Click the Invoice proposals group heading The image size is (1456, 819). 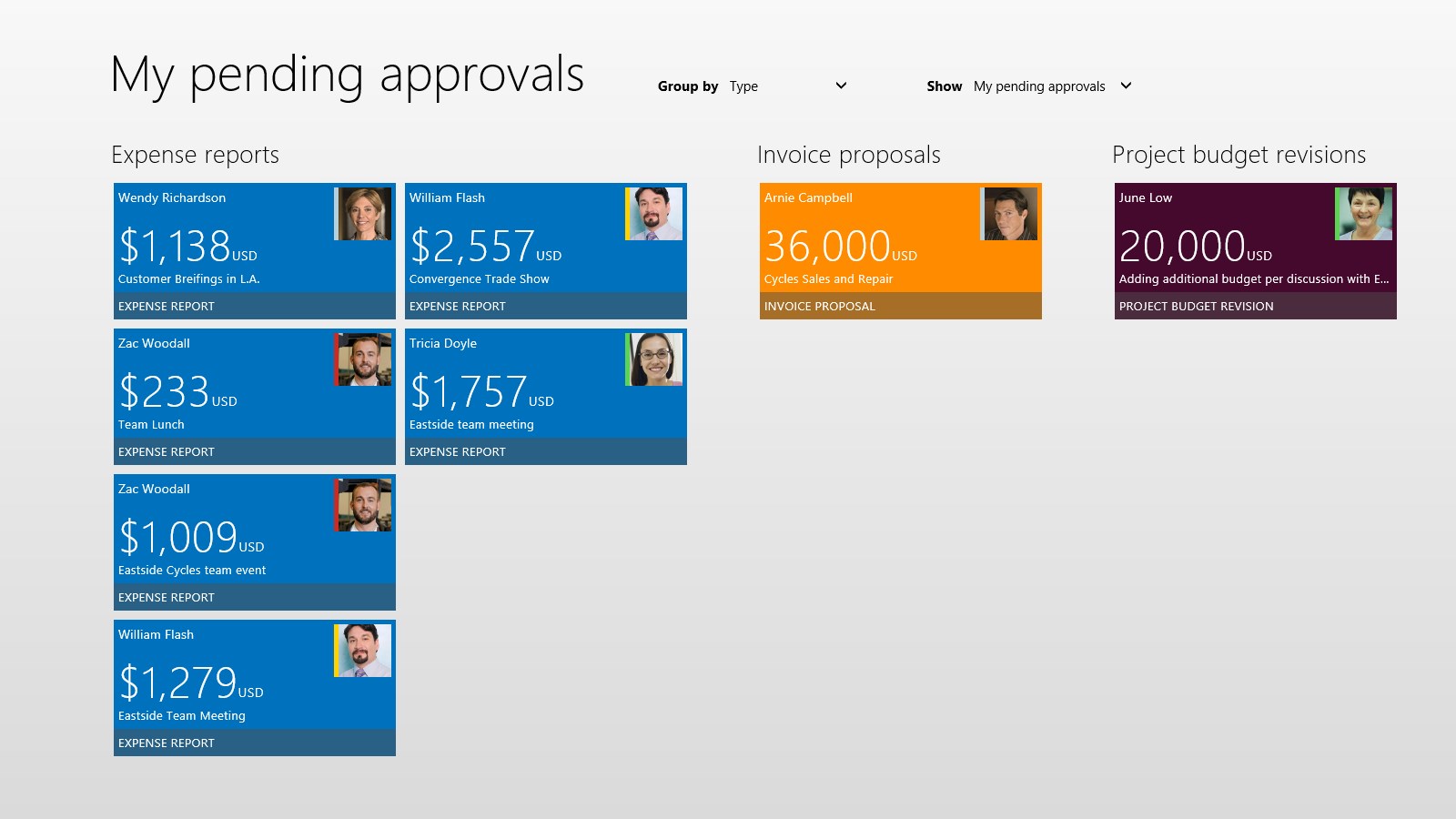[848, 155]
